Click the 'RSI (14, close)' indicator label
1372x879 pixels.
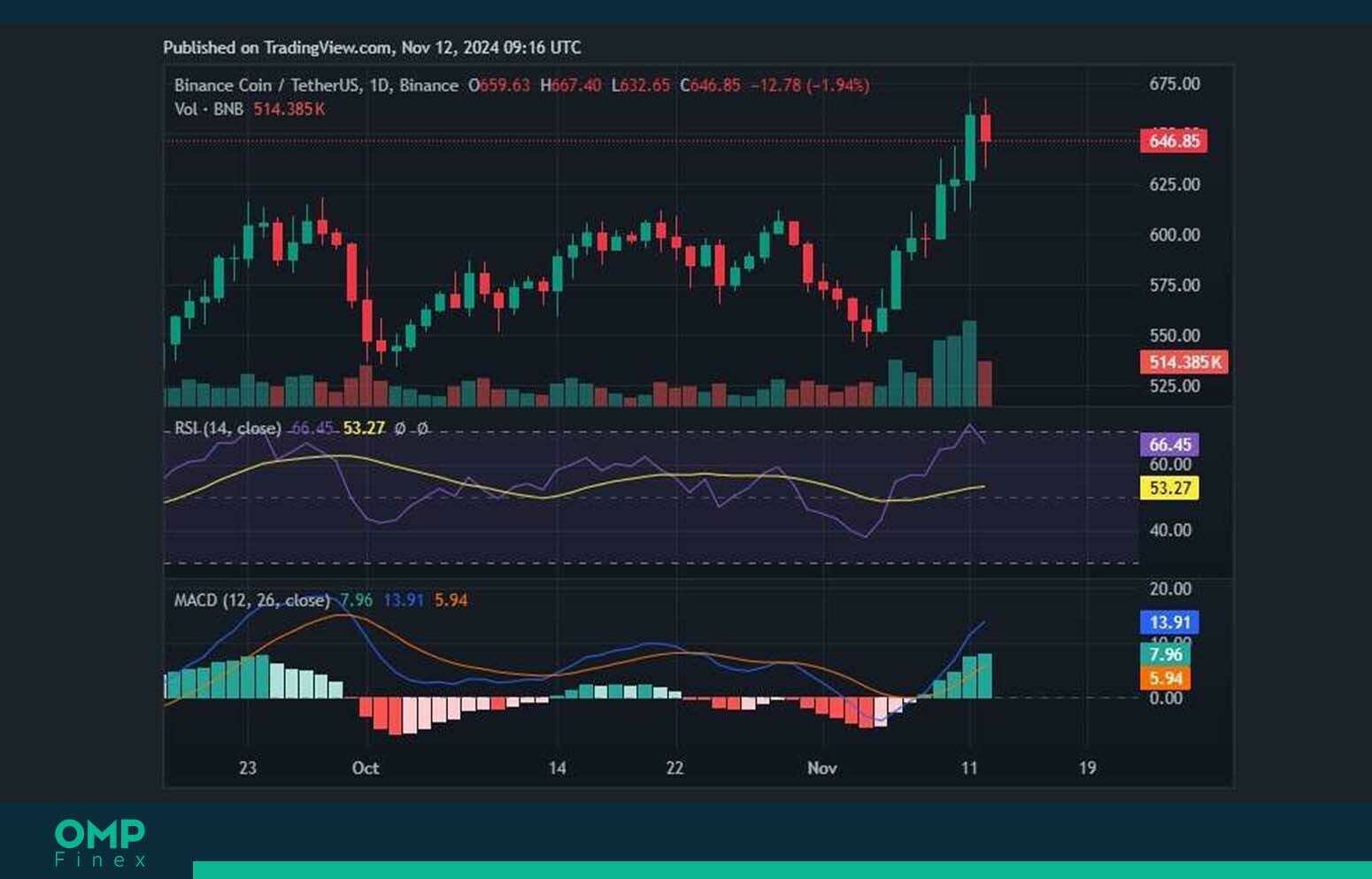coord(227,428)
